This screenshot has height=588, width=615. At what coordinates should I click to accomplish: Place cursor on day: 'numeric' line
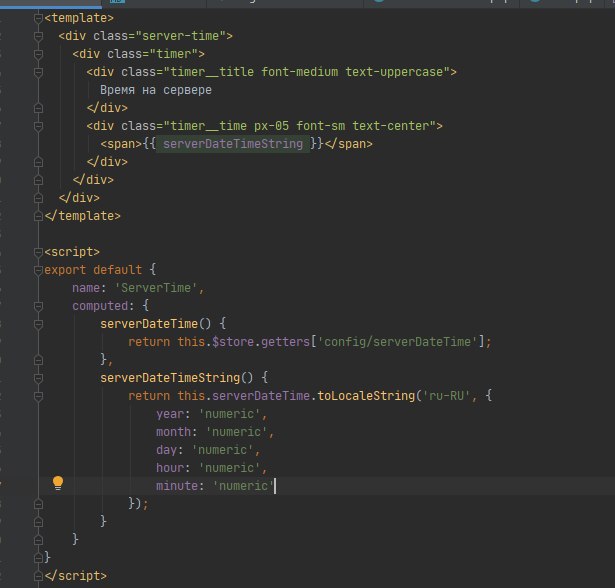(208, 450)
